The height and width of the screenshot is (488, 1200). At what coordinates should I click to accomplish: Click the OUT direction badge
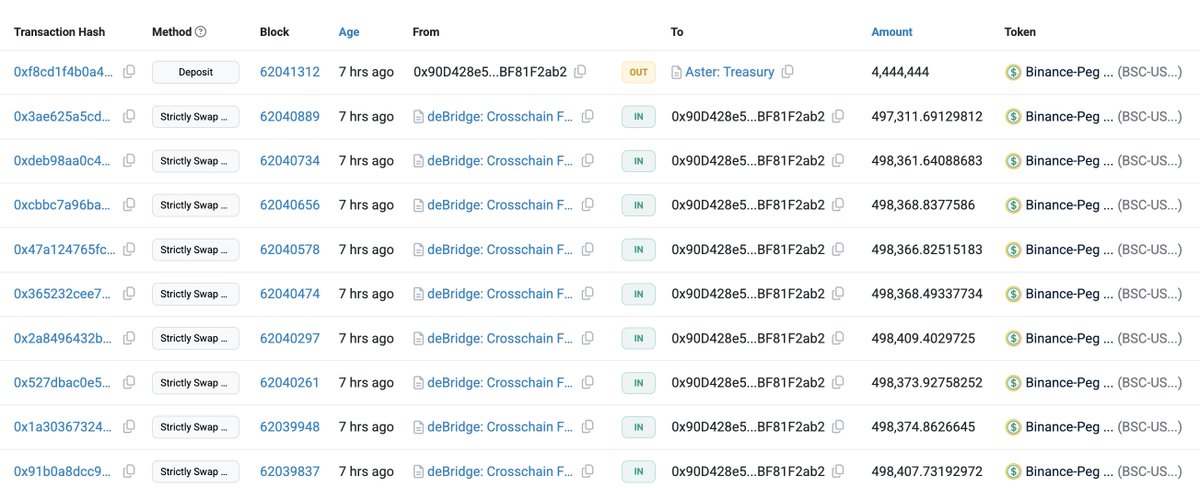pyautogui.click(x=638, y=72)
